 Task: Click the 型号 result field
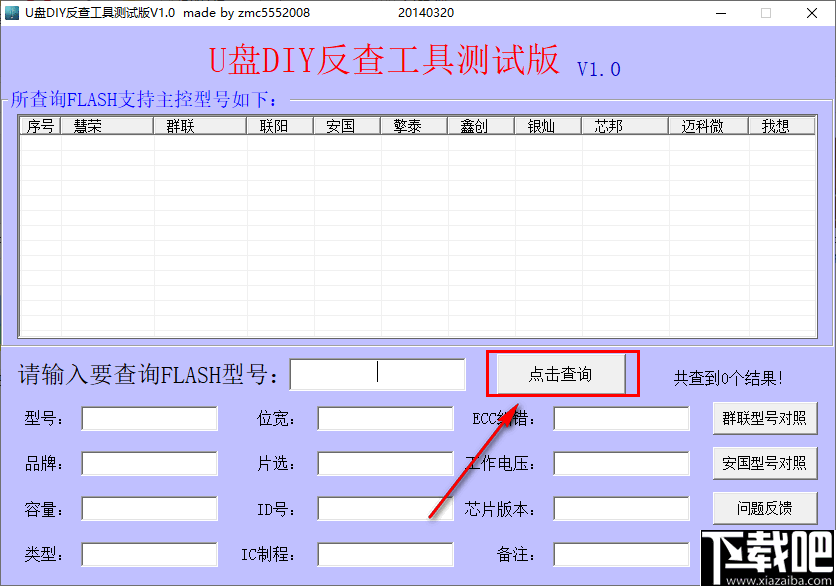pos(148,418)
